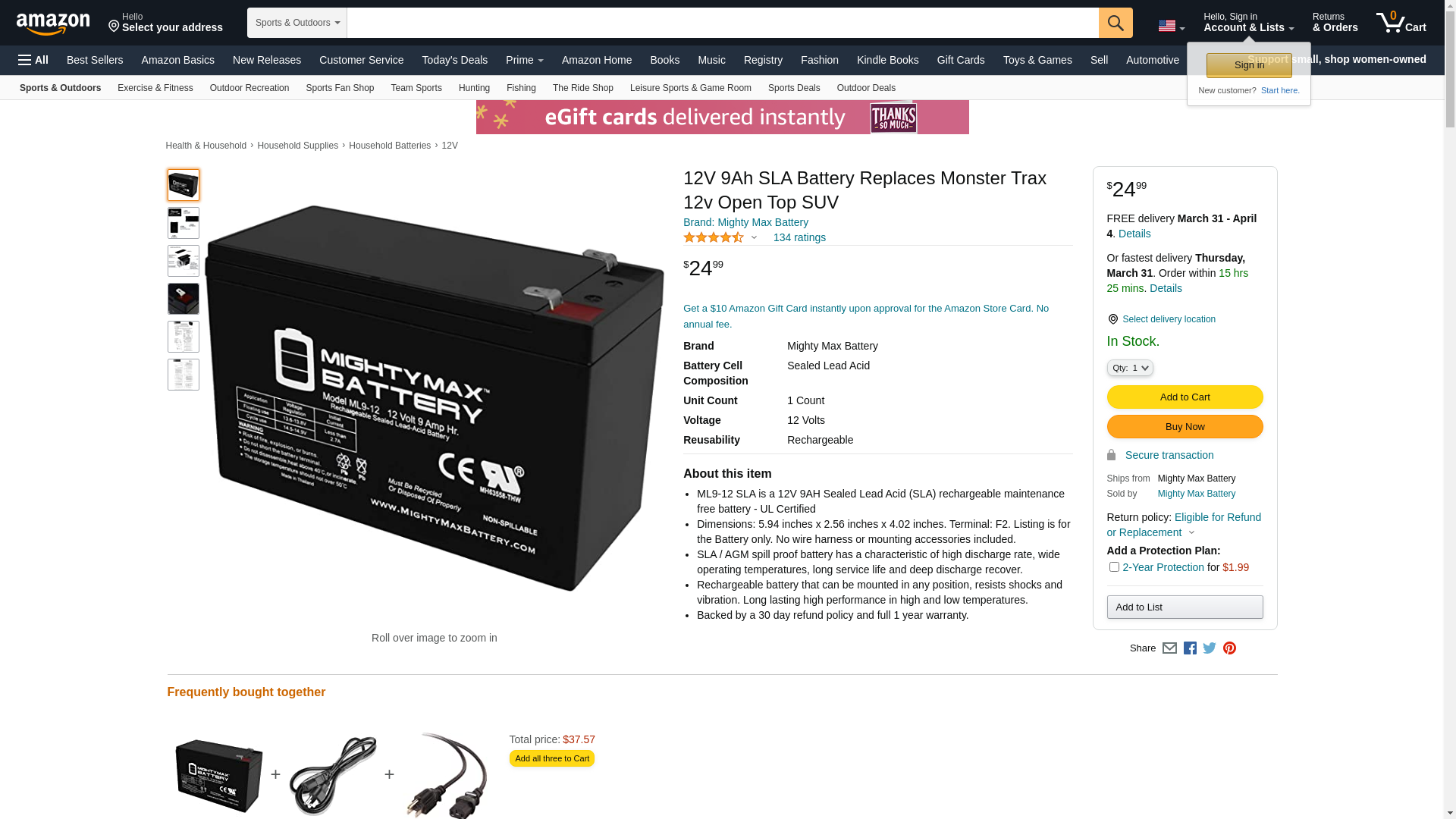Enable the 2-Year Protection checkbox
This screenshot has height=819, width=1456.
pos(1113,566)
